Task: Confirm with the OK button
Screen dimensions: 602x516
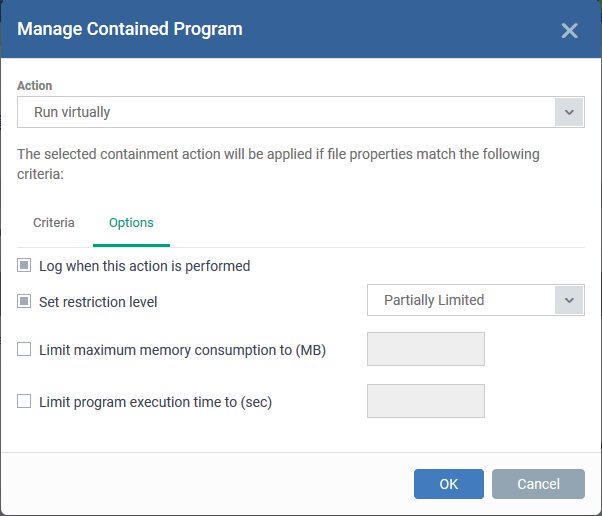Action: [x=449, y=484]
